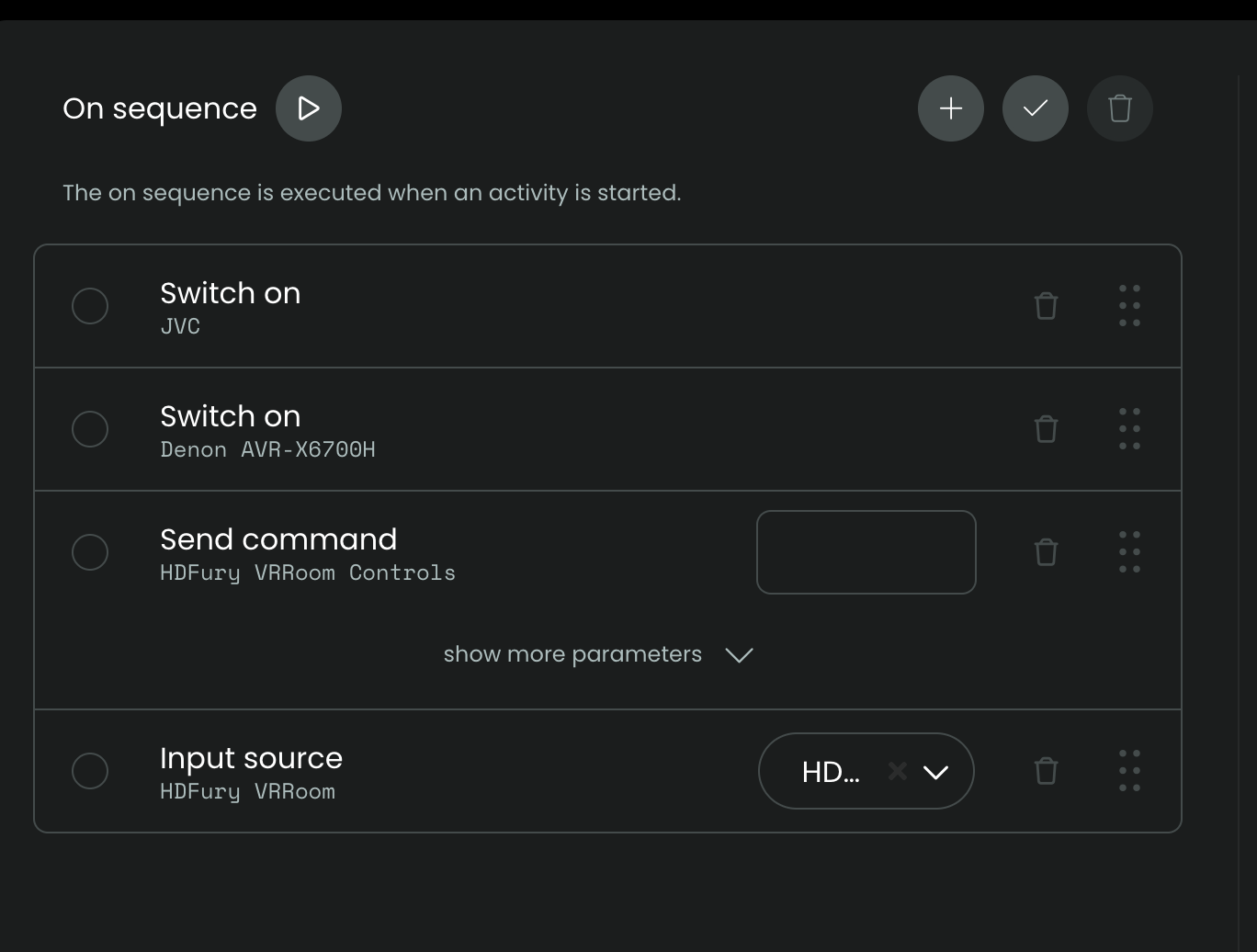Select the Denon AVR-X6700H radio circle
The image size is (1257, 952).
(x=90, y=429)
